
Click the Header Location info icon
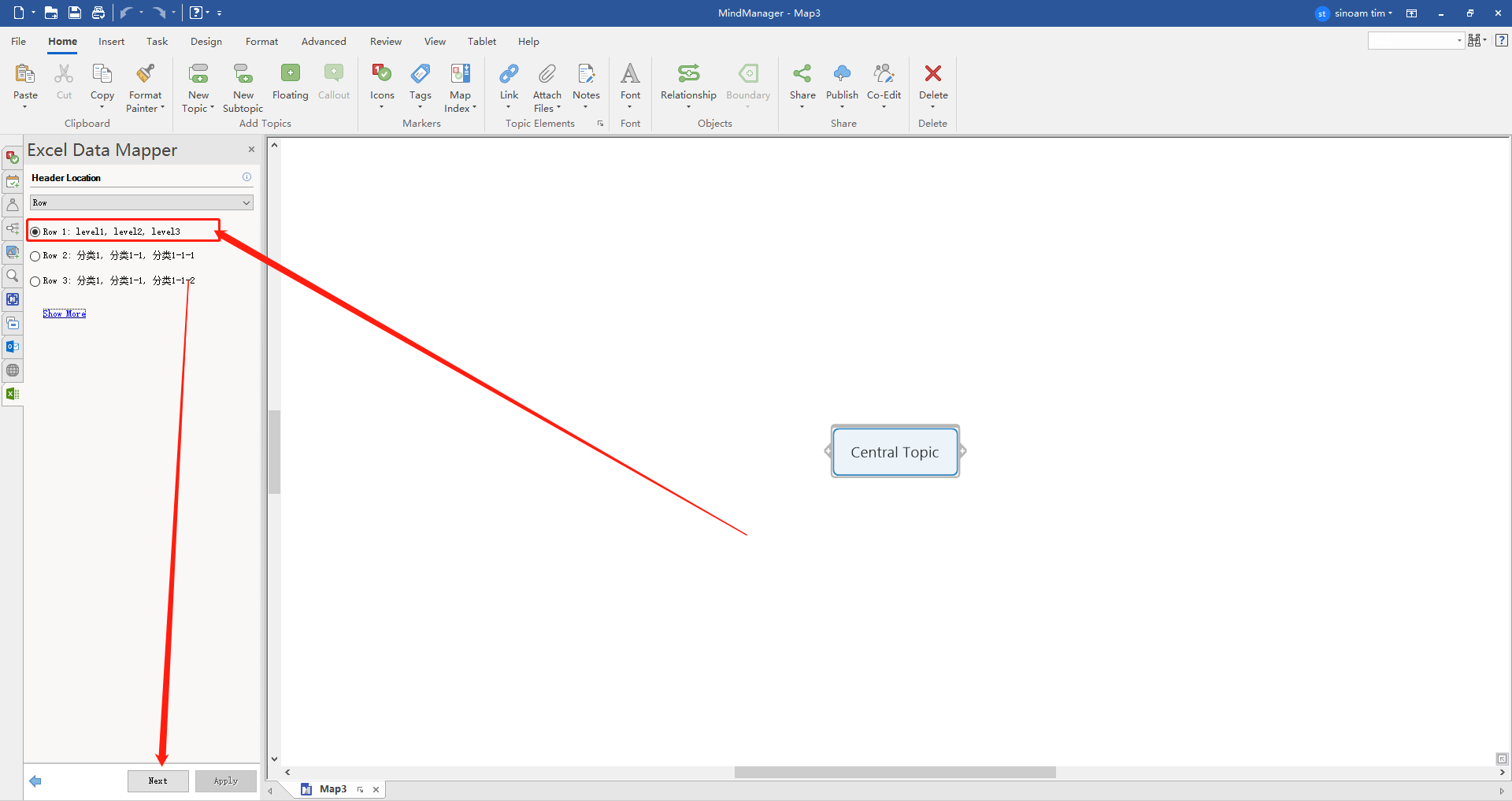click(246, 177)
